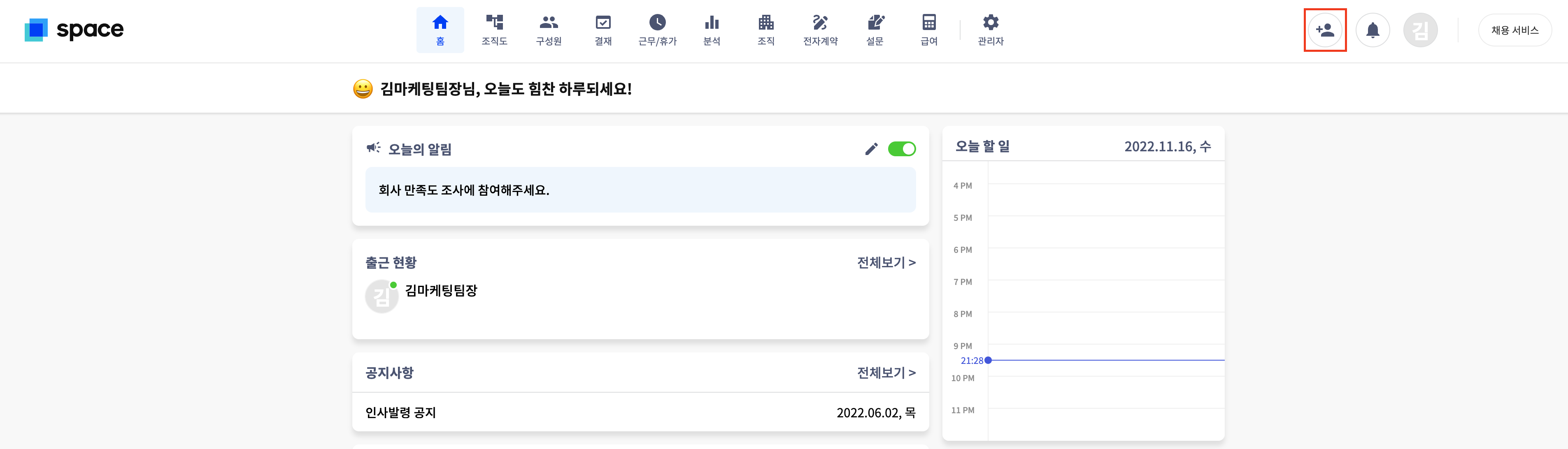1568x449 pixels.
Task: Select the 홈 home tab
Action: point(440,30)
